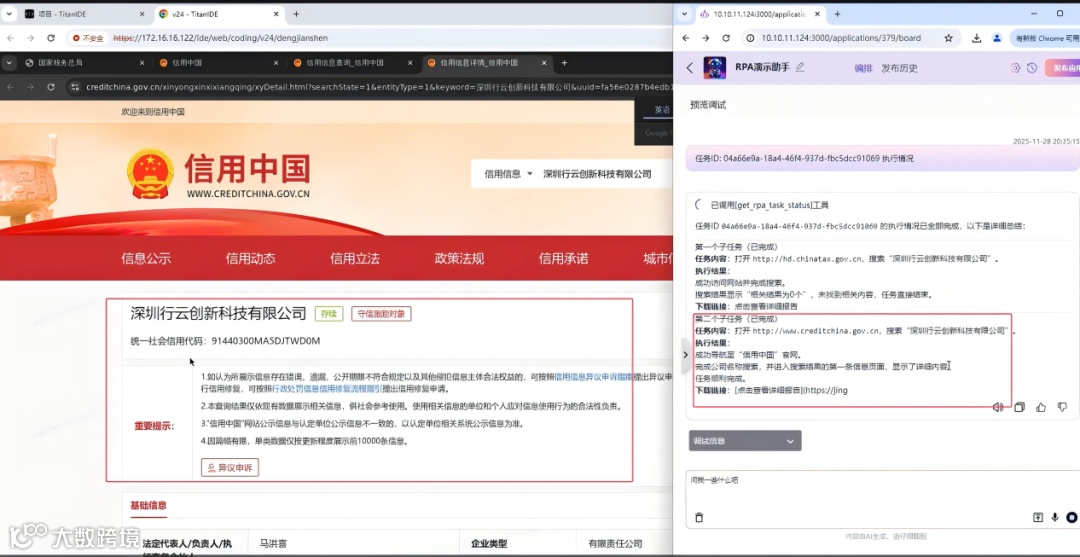
Task: Open the 信用承诺 navigation item
Action: click(x=563, y=259)
